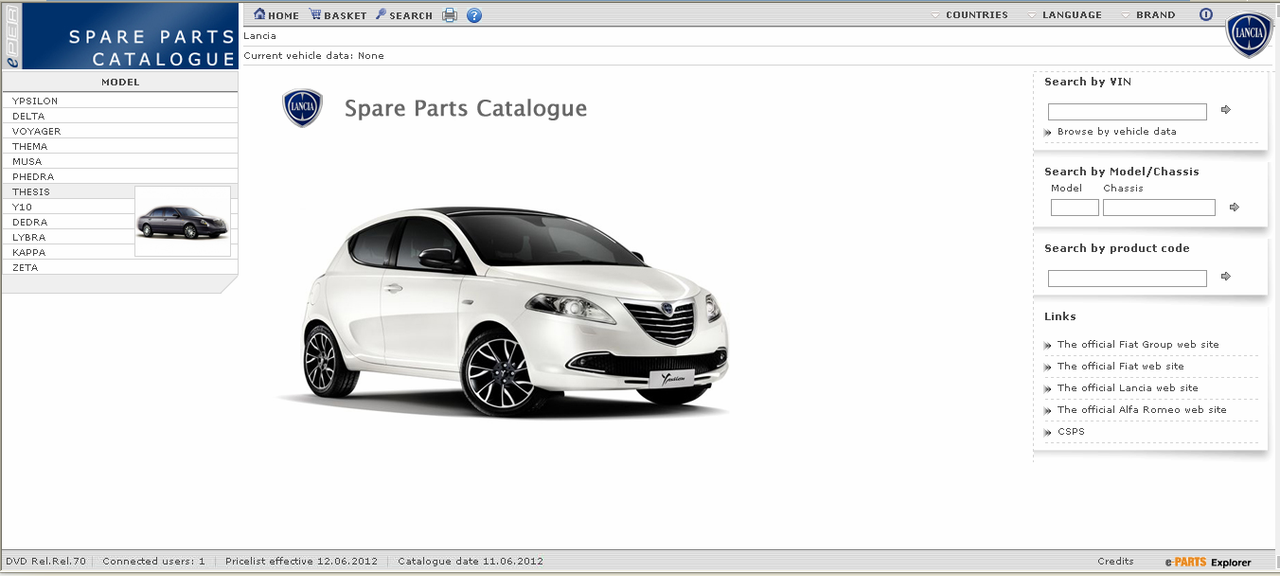Click the Lancia shield logo top right

click(1250, 35)
